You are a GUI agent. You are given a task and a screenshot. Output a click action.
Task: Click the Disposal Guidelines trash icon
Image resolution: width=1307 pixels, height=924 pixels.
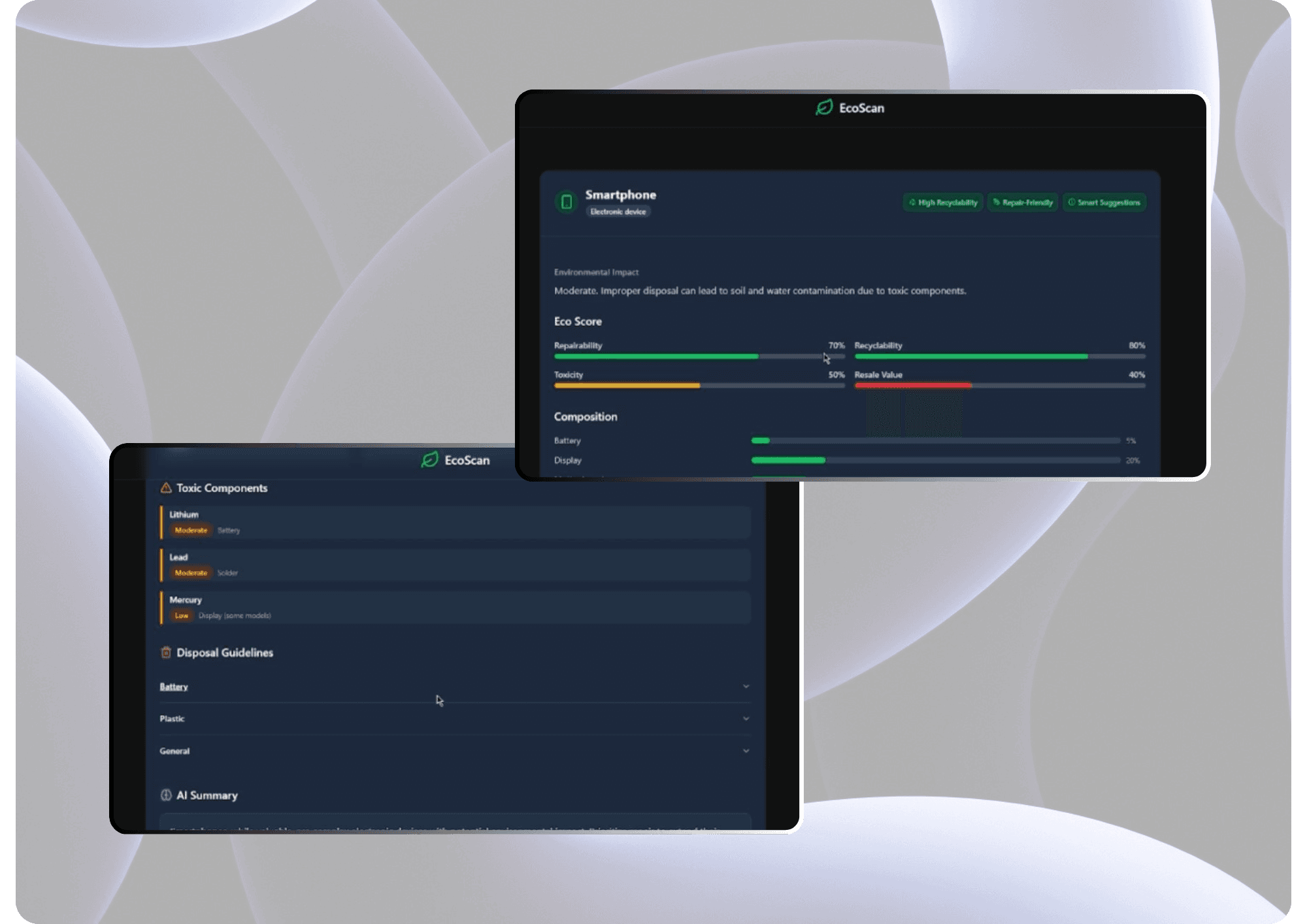click(166, 652)
